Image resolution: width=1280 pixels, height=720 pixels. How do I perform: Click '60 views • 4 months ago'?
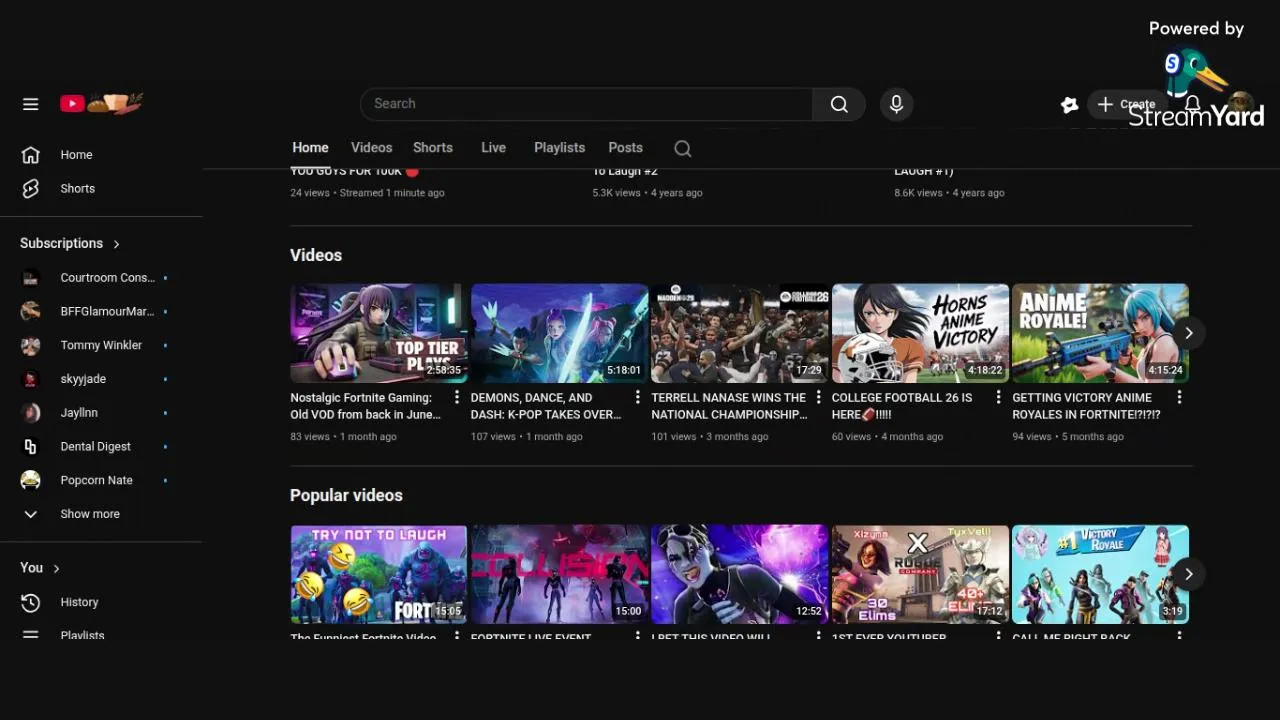click(x=887, y=437)
